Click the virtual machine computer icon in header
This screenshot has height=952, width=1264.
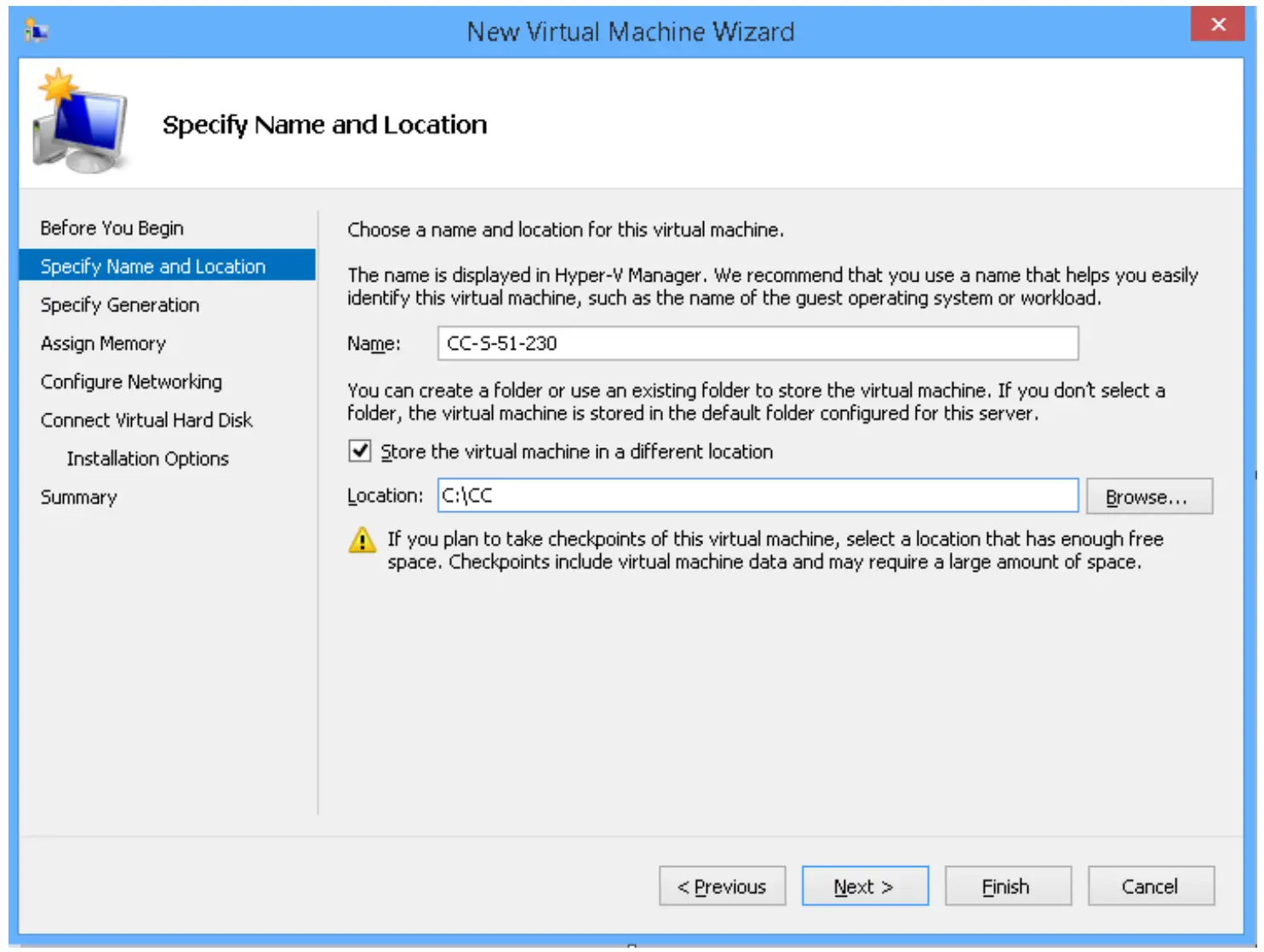79,121
